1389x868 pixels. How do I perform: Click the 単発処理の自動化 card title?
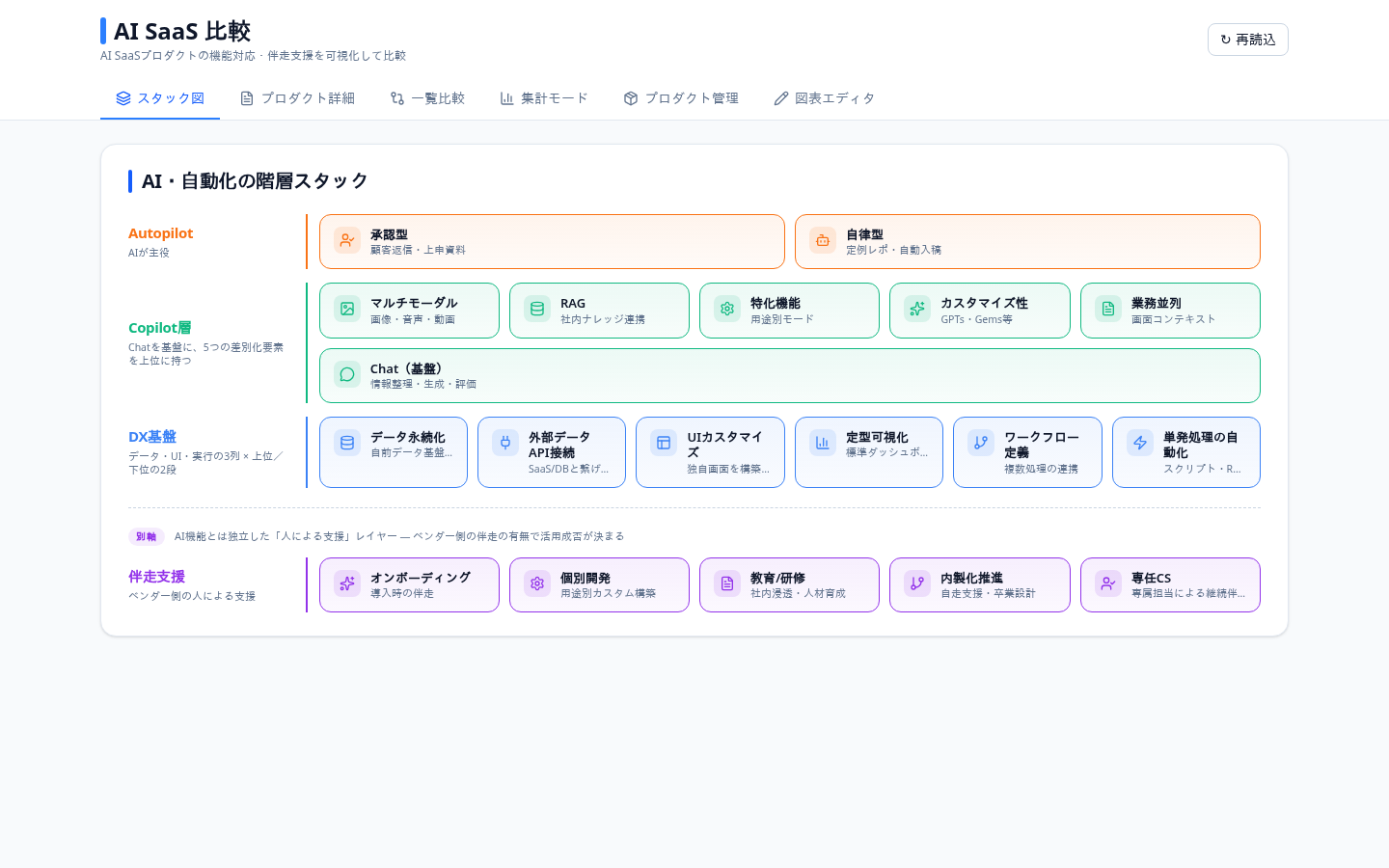click(x=1201, y=445)
